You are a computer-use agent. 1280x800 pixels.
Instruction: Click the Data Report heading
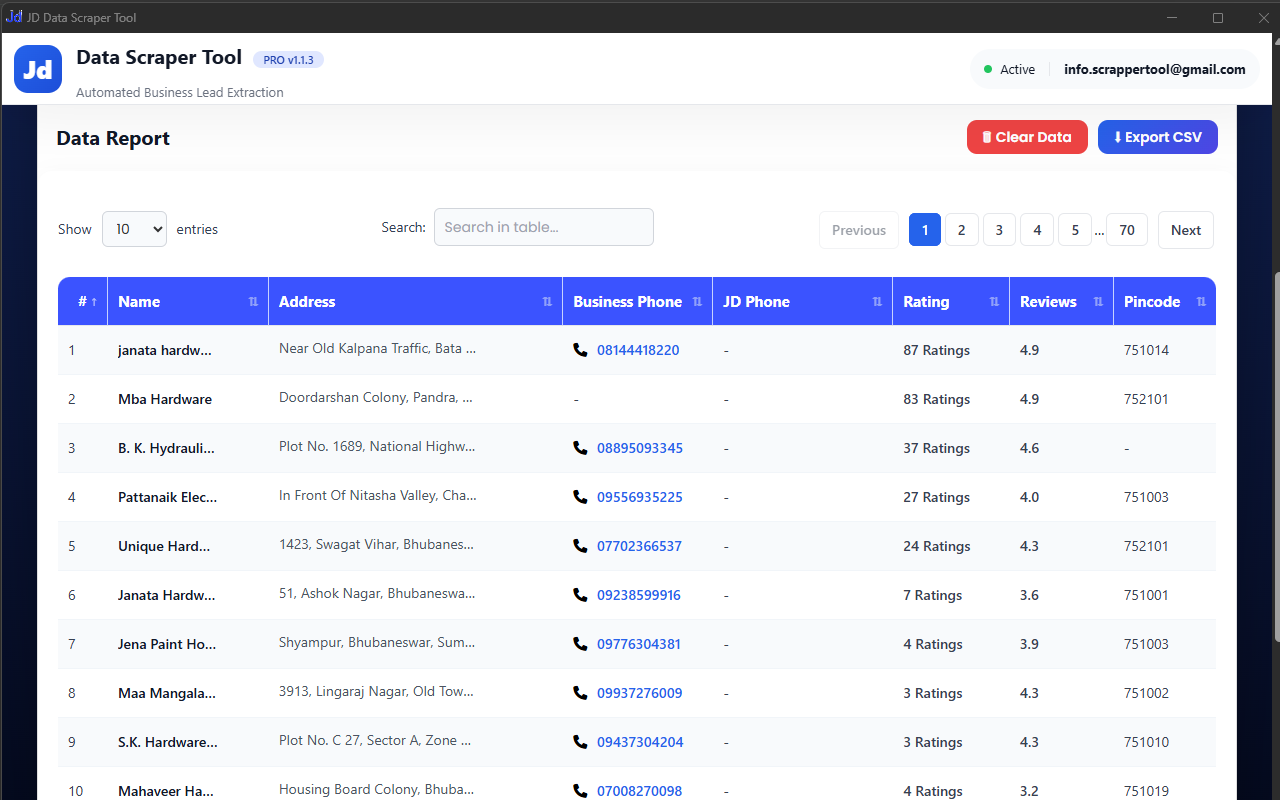pyautogui.click(x=113, y=138)
